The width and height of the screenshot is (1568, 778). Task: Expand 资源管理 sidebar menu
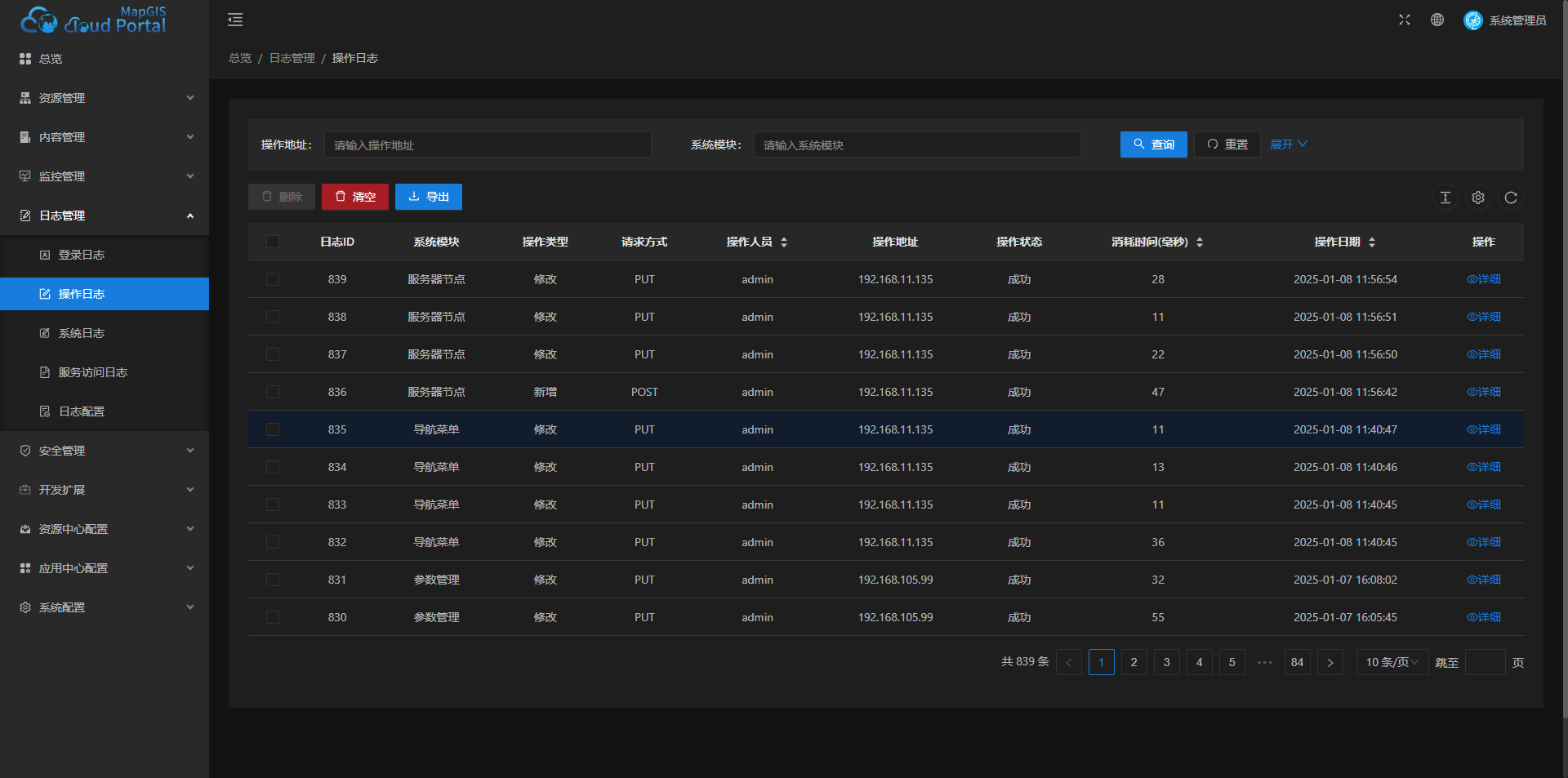coord(105,98)
